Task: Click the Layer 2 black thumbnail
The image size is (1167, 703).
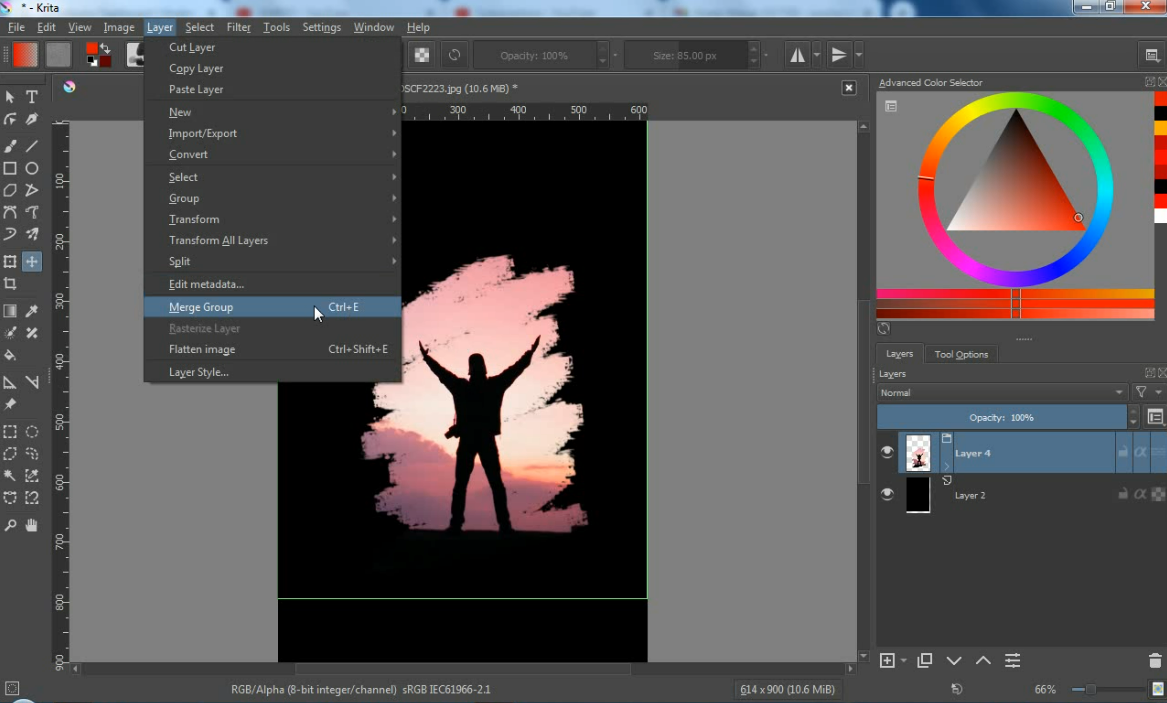Action: (x=918, y=495)
